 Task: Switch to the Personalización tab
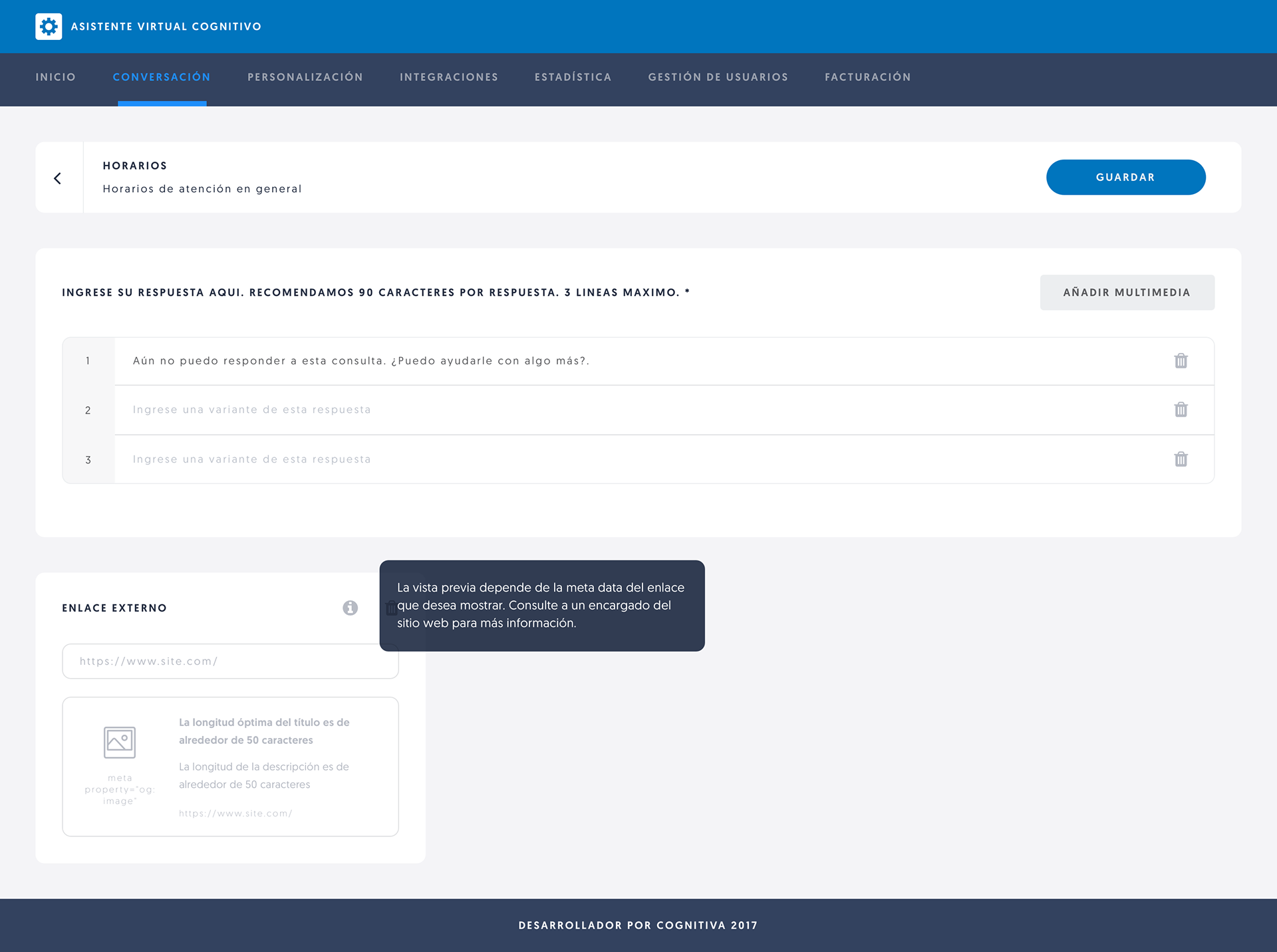[x=305, y=77]
